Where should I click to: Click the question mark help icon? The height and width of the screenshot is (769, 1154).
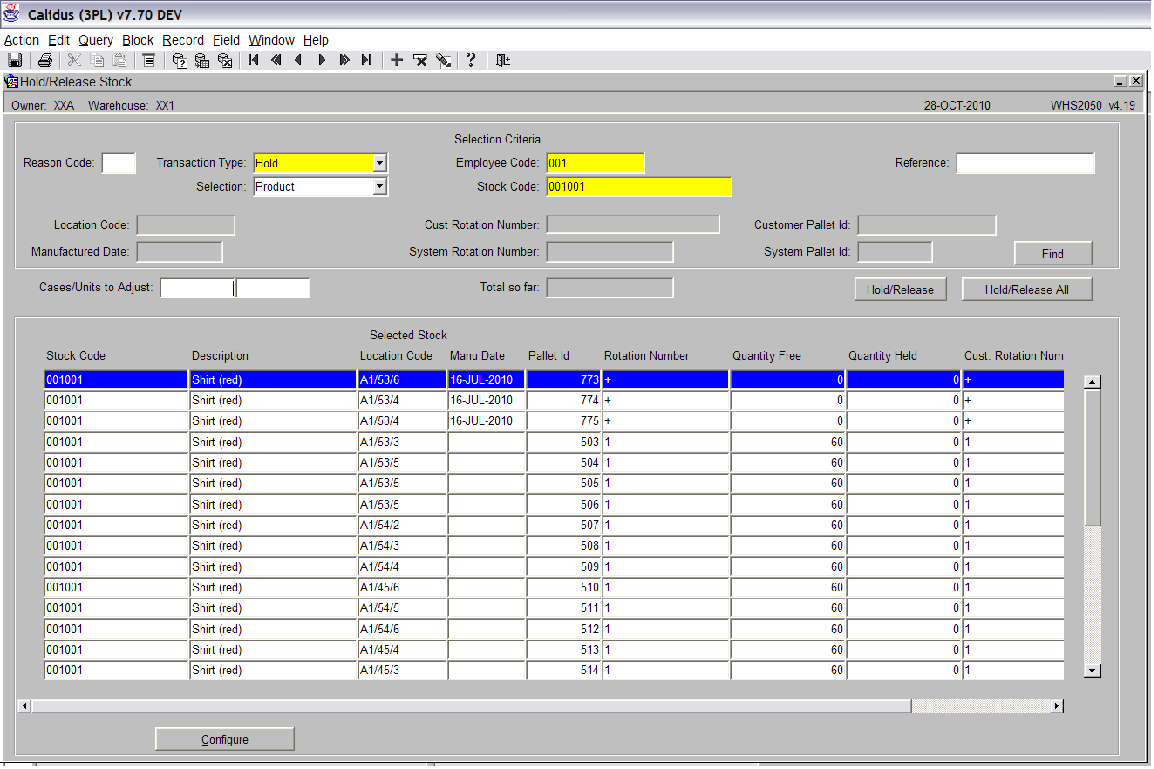471,60
